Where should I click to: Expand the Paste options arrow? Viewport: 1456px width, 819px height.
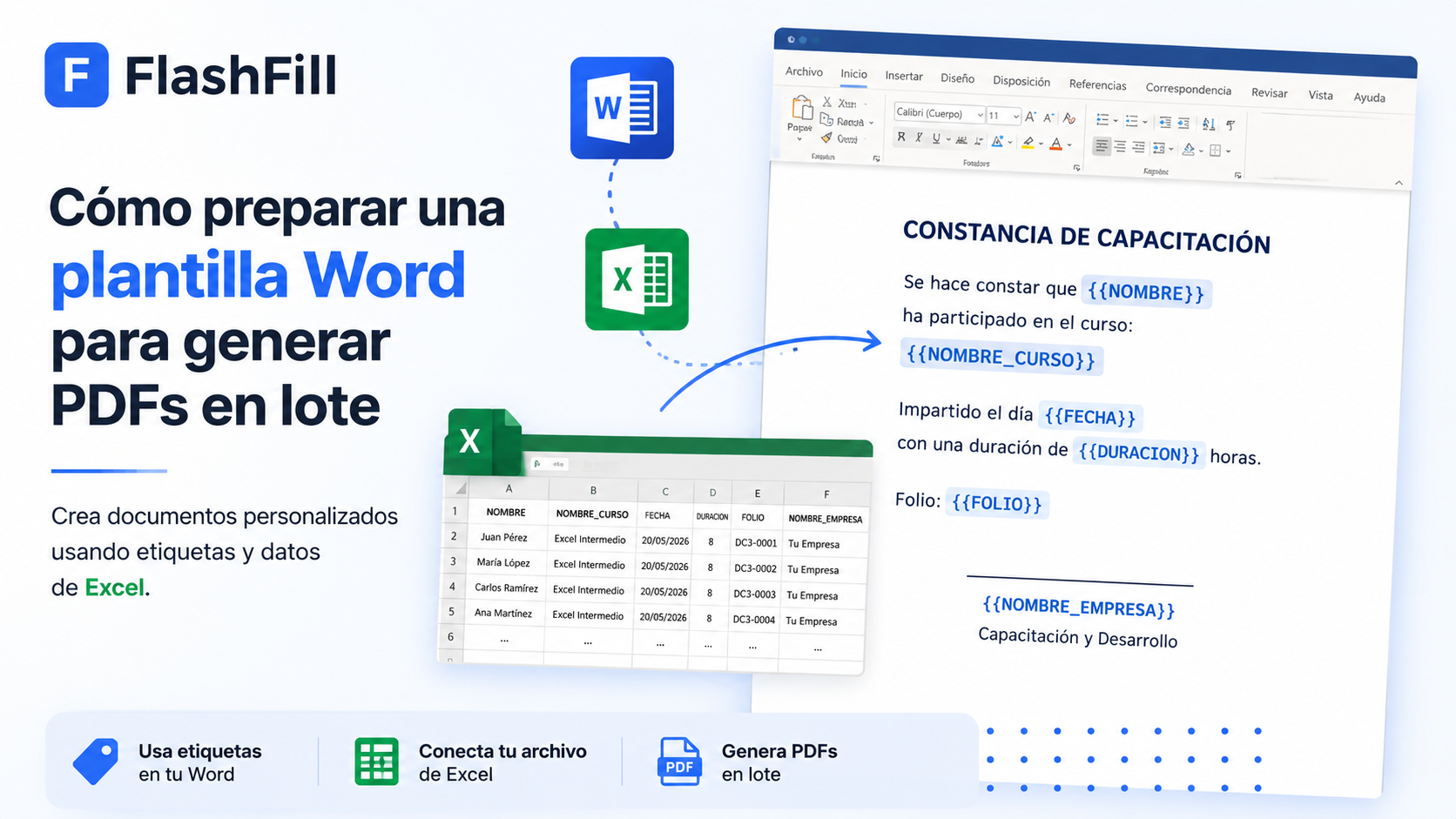click(x=799, y=139)
